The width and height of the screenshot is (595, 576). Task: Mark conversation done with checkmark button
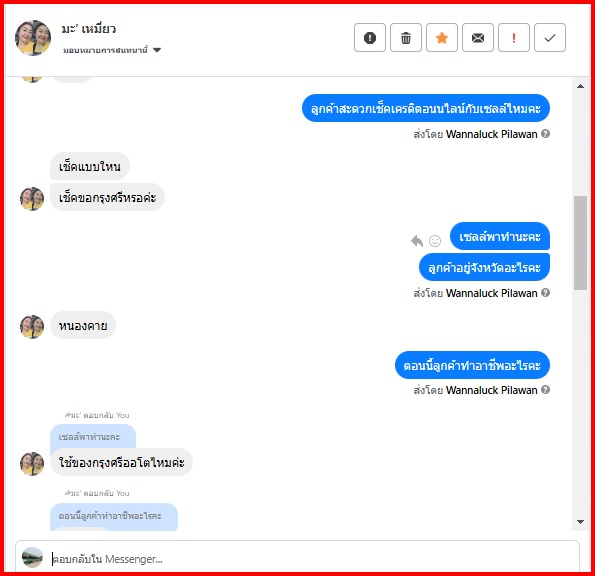(550, 38)
